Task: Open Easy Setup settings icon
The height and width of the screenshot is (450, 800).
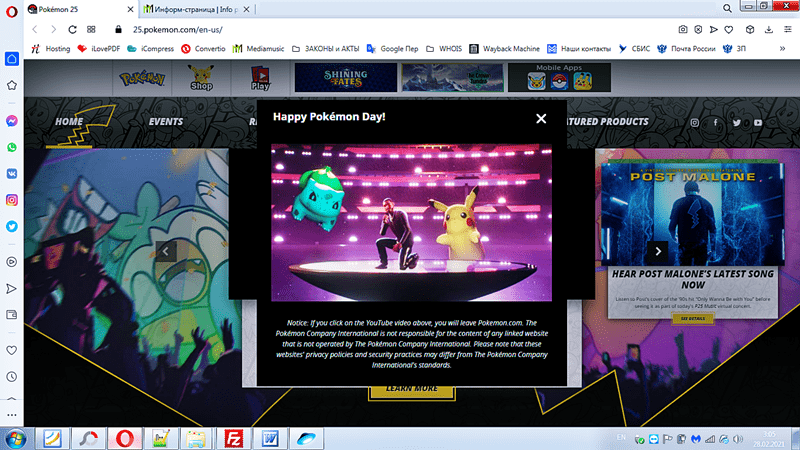Action: point(788,30)
